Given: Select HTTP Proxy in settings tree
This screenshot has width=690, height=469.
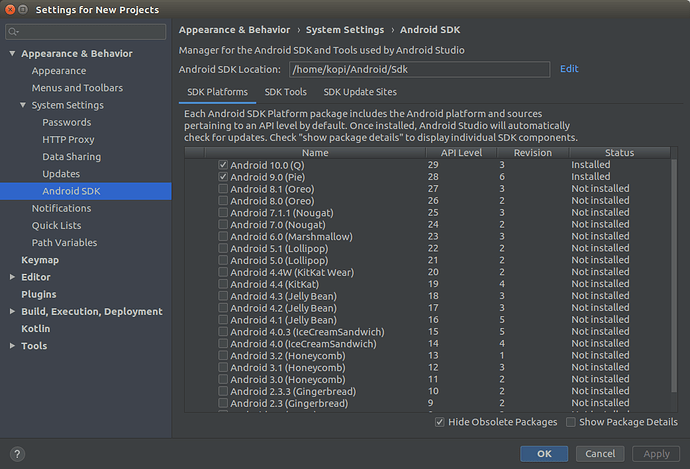Looking at the screenshot, I should (68, 139).
